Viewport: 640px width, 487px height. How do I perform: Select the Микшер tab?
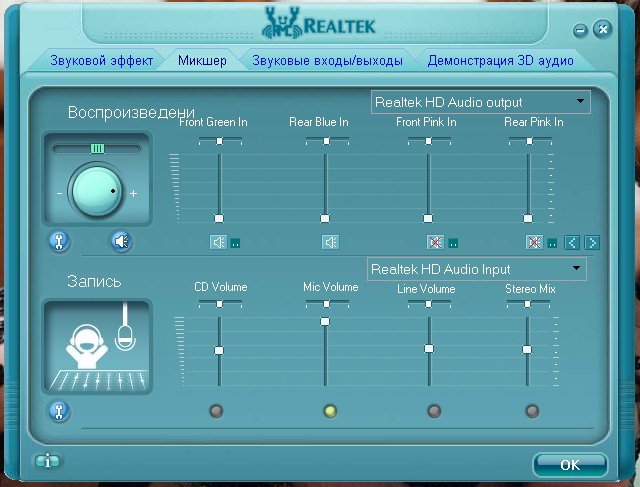coord(202,60)
